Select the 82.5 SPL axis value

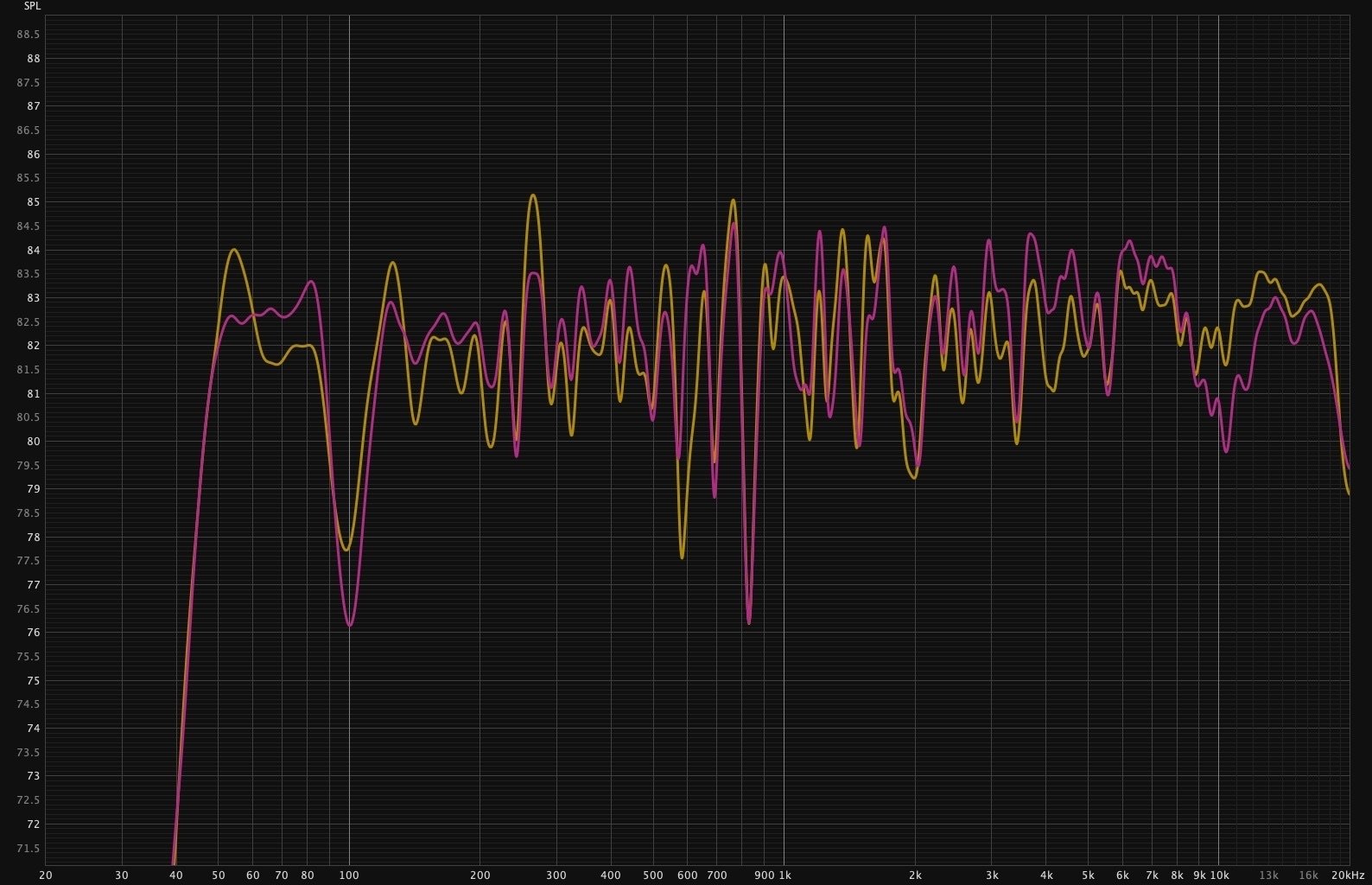coord(29,322)
